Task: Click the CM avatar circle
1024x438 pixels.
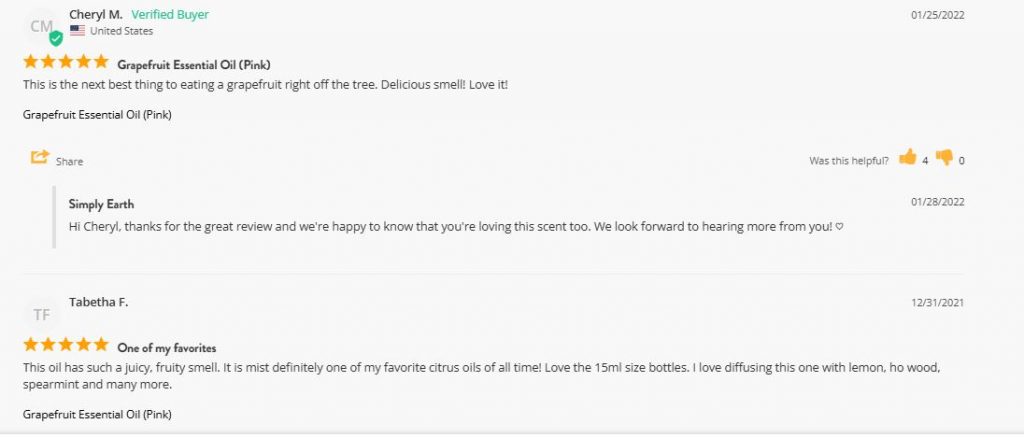Action: coord(42,27)
